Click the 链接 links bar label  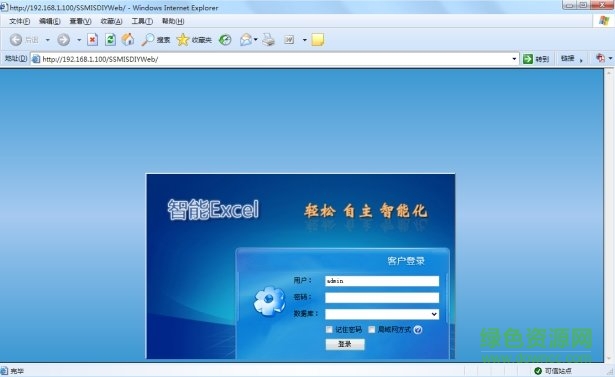click(x=568, y=59)
